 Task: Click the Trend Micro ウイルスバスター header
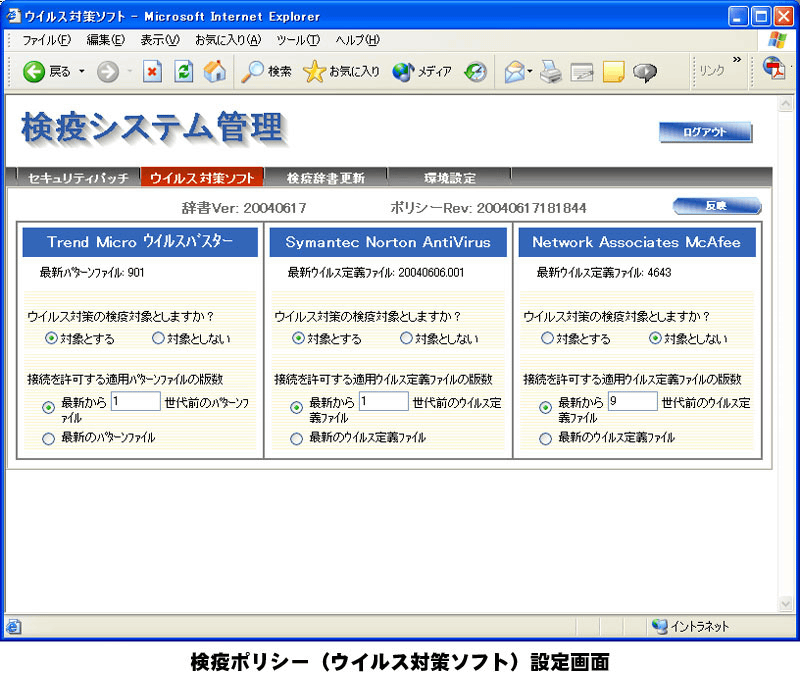tap(140, 242)
